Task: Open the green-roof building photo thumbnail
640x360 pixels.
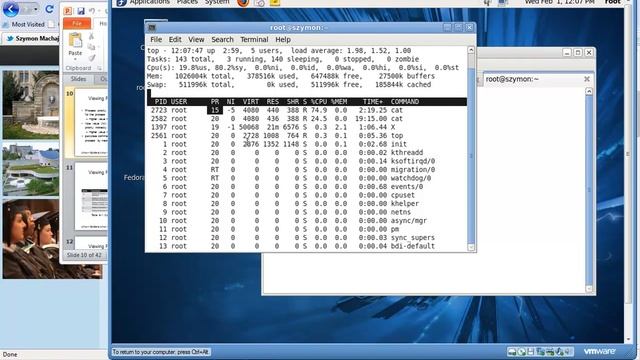Action: (x=31, y=169)
